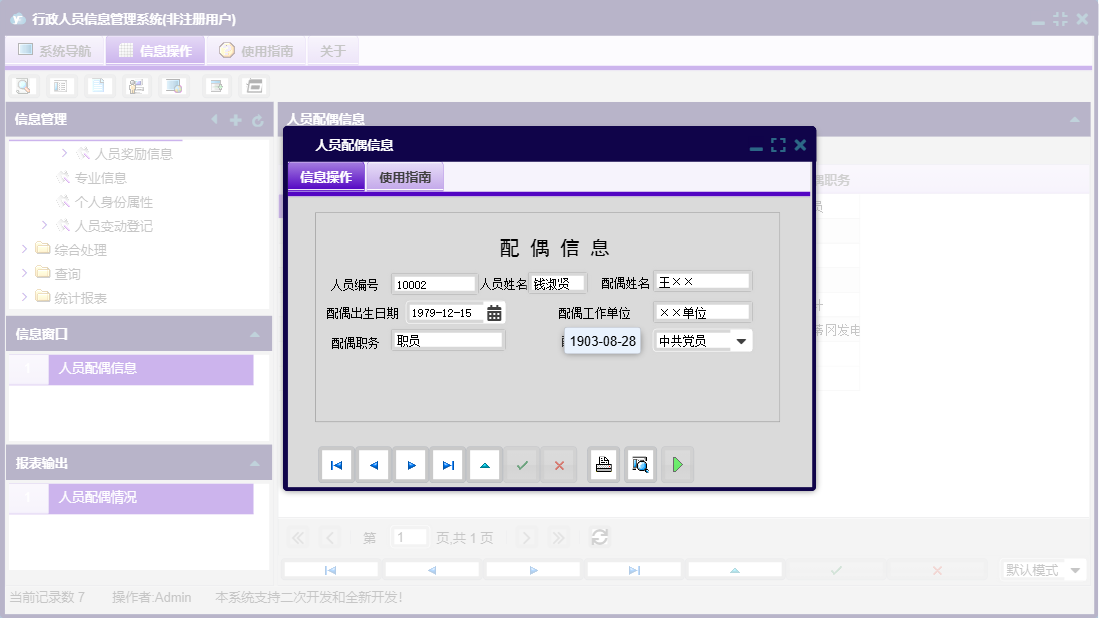Open the 中共党员 dropdown arrow
Viewport: 1099px width, 618px height.
(741, 341)
